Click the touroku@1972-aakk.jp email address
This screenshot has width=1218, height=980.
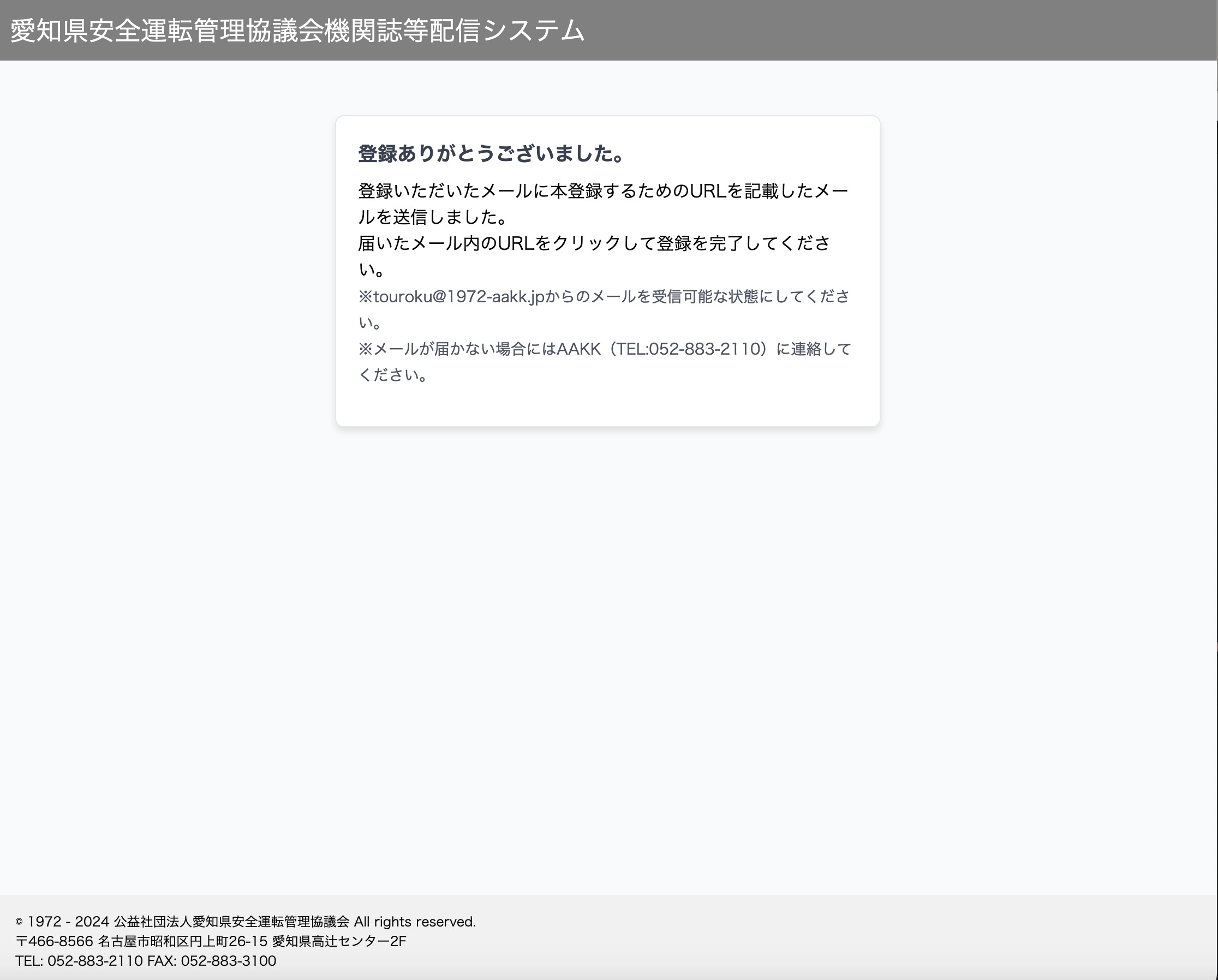coord(459,296)
